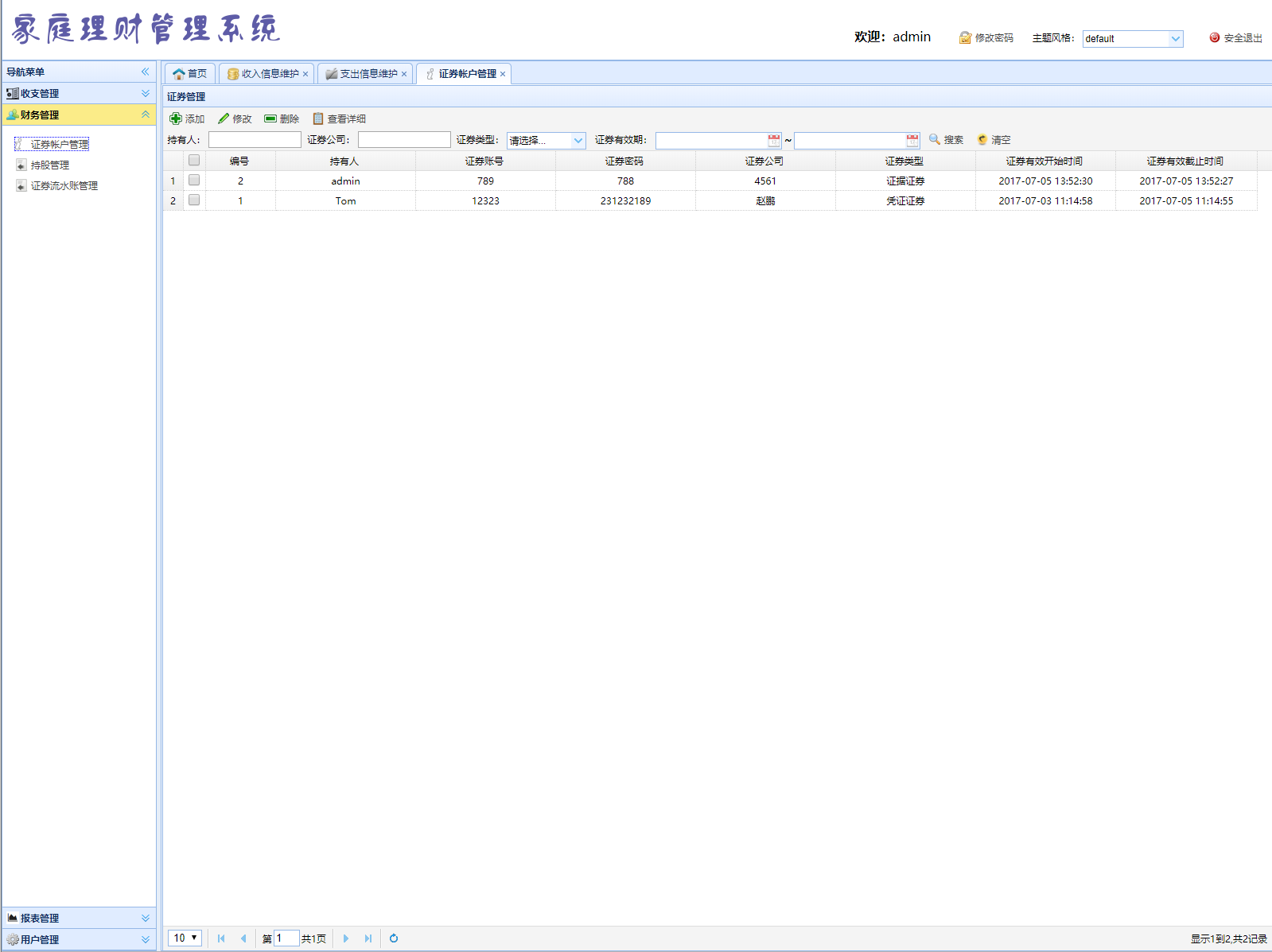Collapse the 财务管理 accordion section
Image resolution: width=1272 pixels, height=952 pixels.
[x=146, y=115]
